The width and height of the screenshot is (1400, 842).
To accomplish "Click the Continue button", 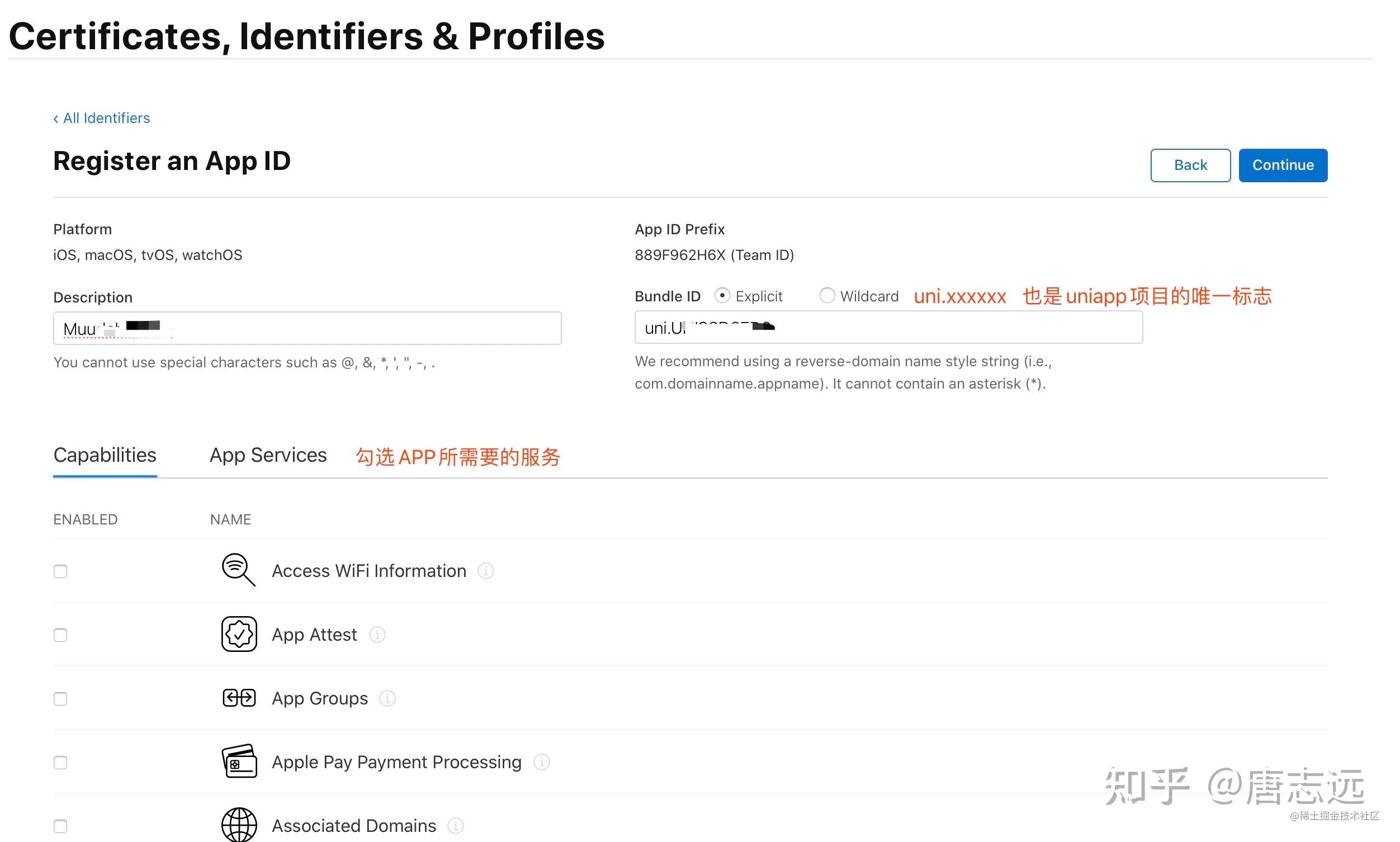I will [1283, 164].
